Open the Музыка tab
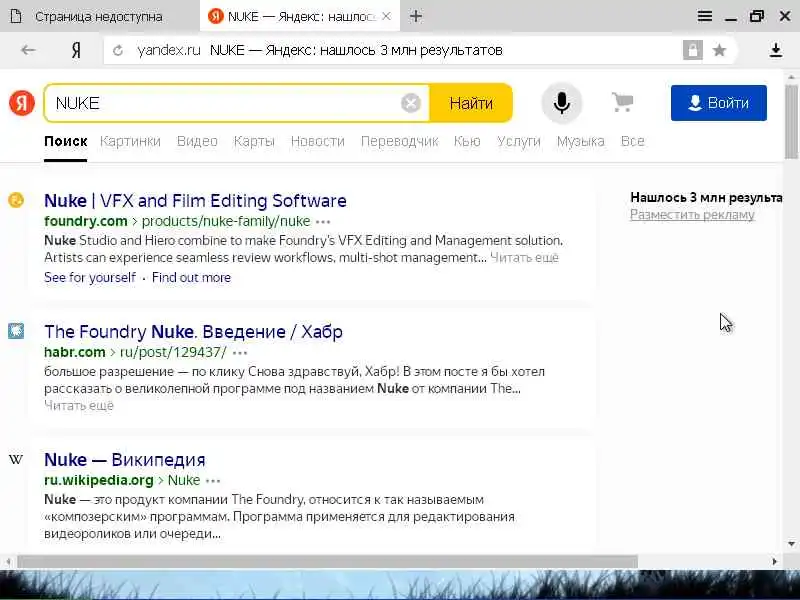This screenshot has width=800, height=600. click(581, 141)
